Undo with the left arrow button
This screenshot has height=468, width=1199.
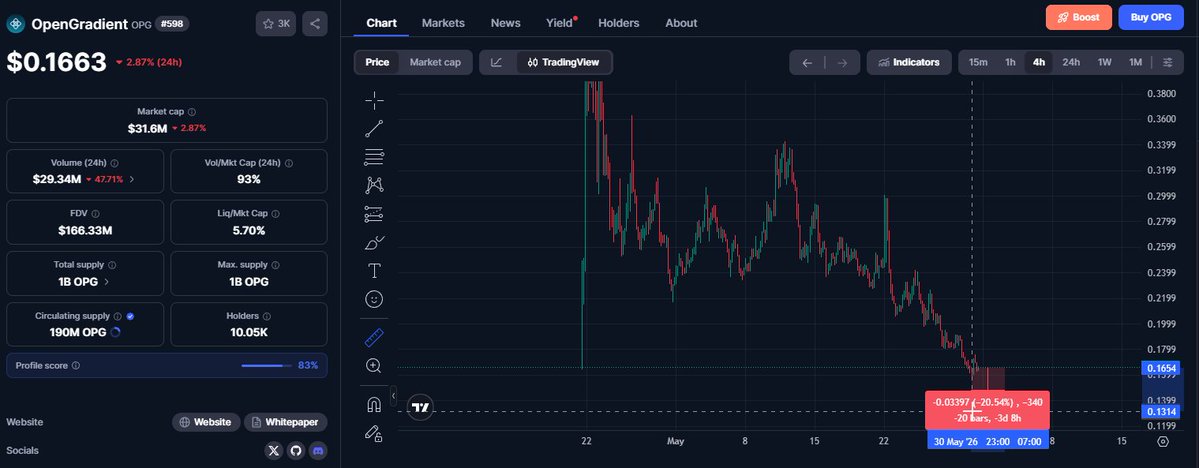807,63
